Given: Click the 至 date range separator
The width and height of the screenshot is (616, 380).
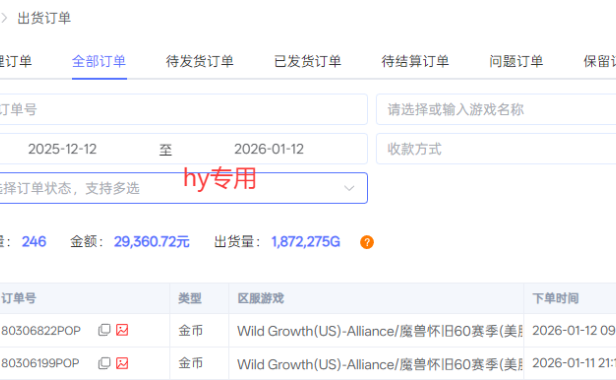Looking at the screenshot, I should 165,150.
